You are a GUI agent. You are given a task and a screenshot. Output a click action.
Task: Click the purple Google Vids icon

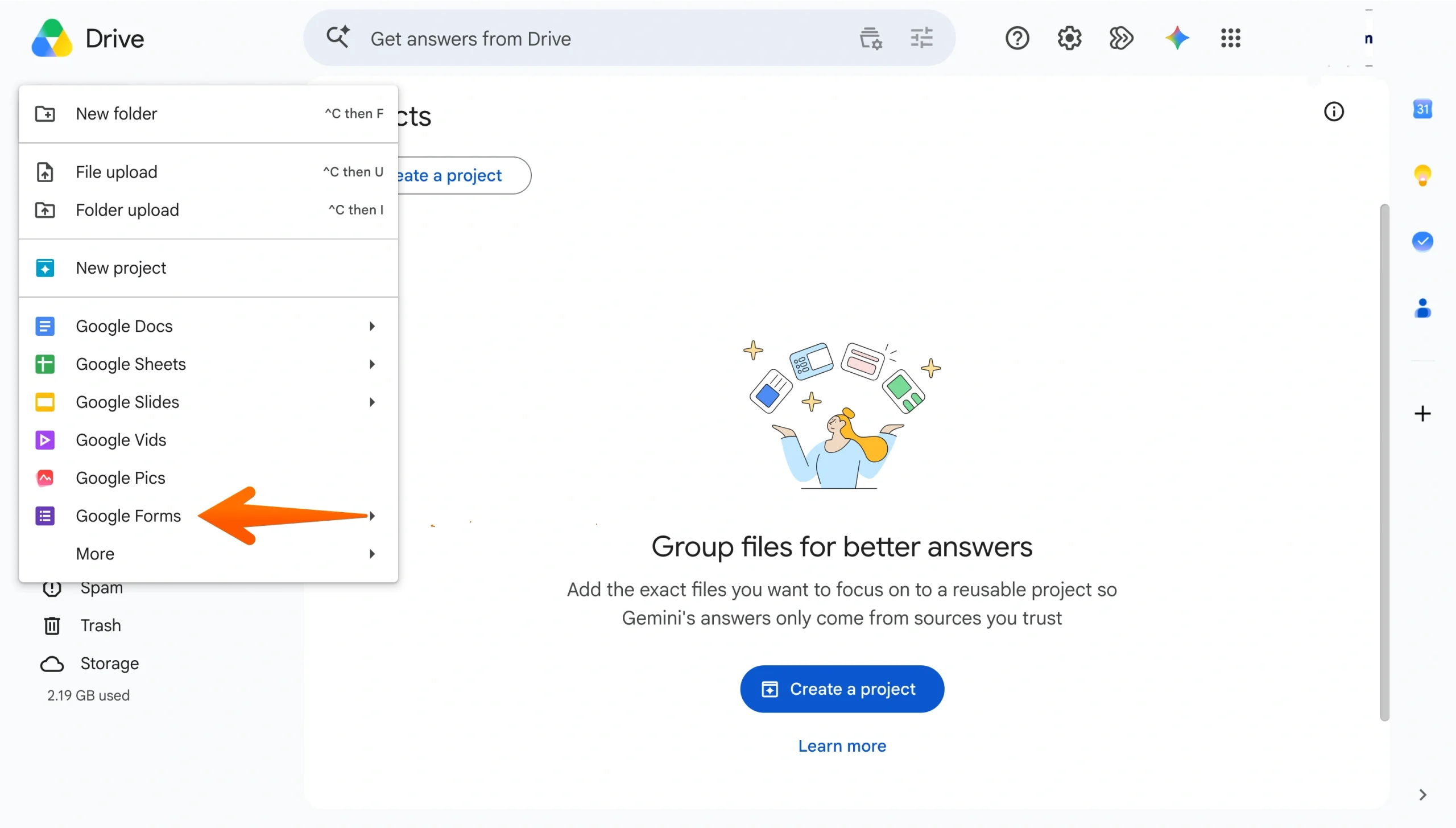[45, 440]
